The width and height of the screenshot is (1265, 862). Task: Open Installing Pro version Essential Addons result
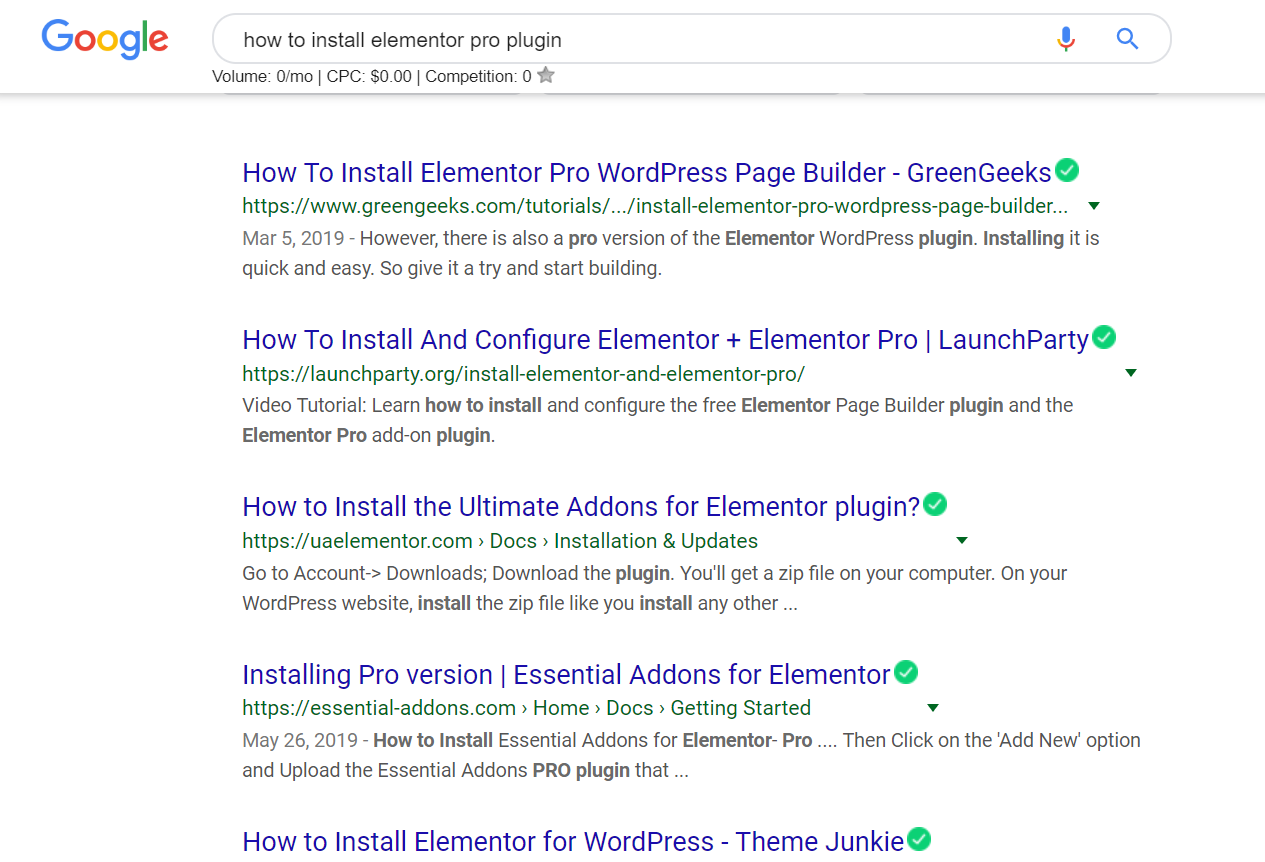566,674
